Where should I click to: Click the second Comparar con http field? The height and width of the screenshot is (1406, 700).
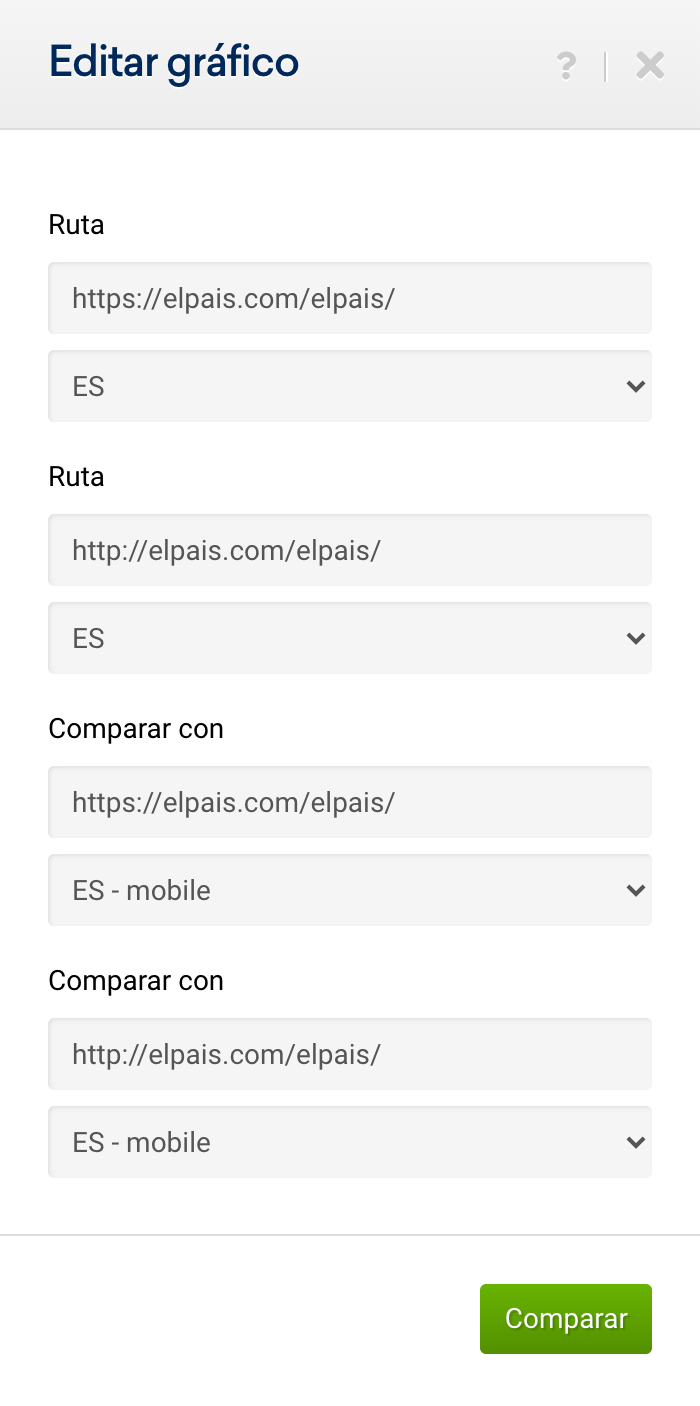tap(350, 1054)
